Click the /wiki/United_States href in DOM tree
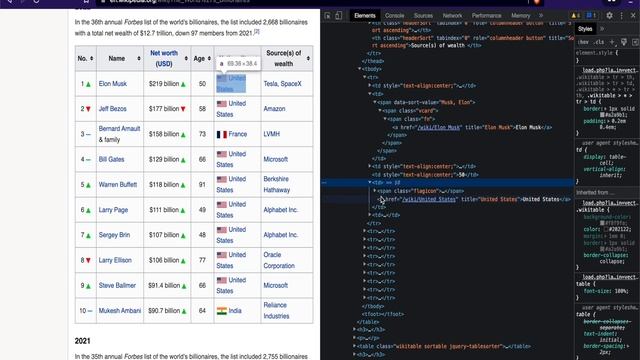 pyautogui.click(x=429, y=199)
